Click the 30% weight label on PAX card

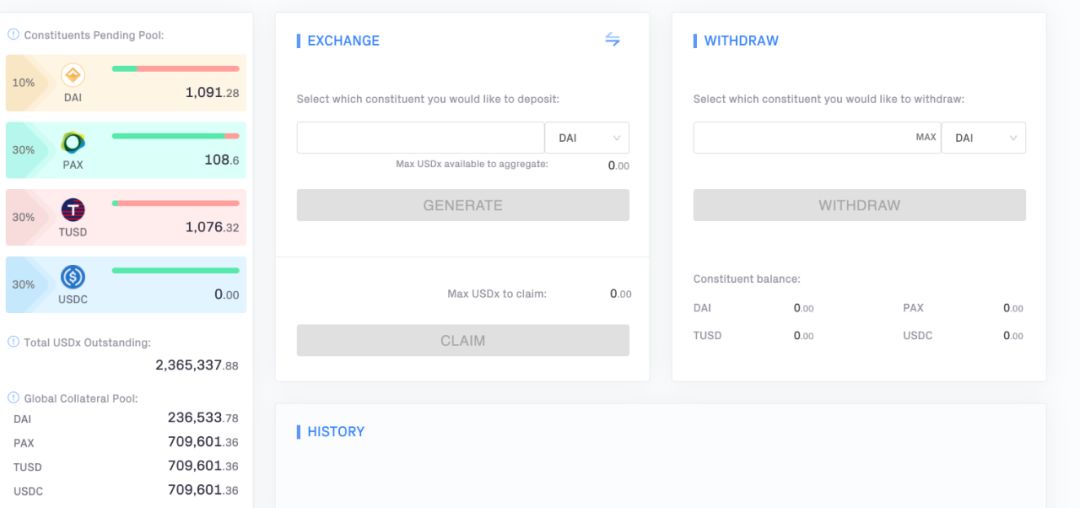pos(23,149)
